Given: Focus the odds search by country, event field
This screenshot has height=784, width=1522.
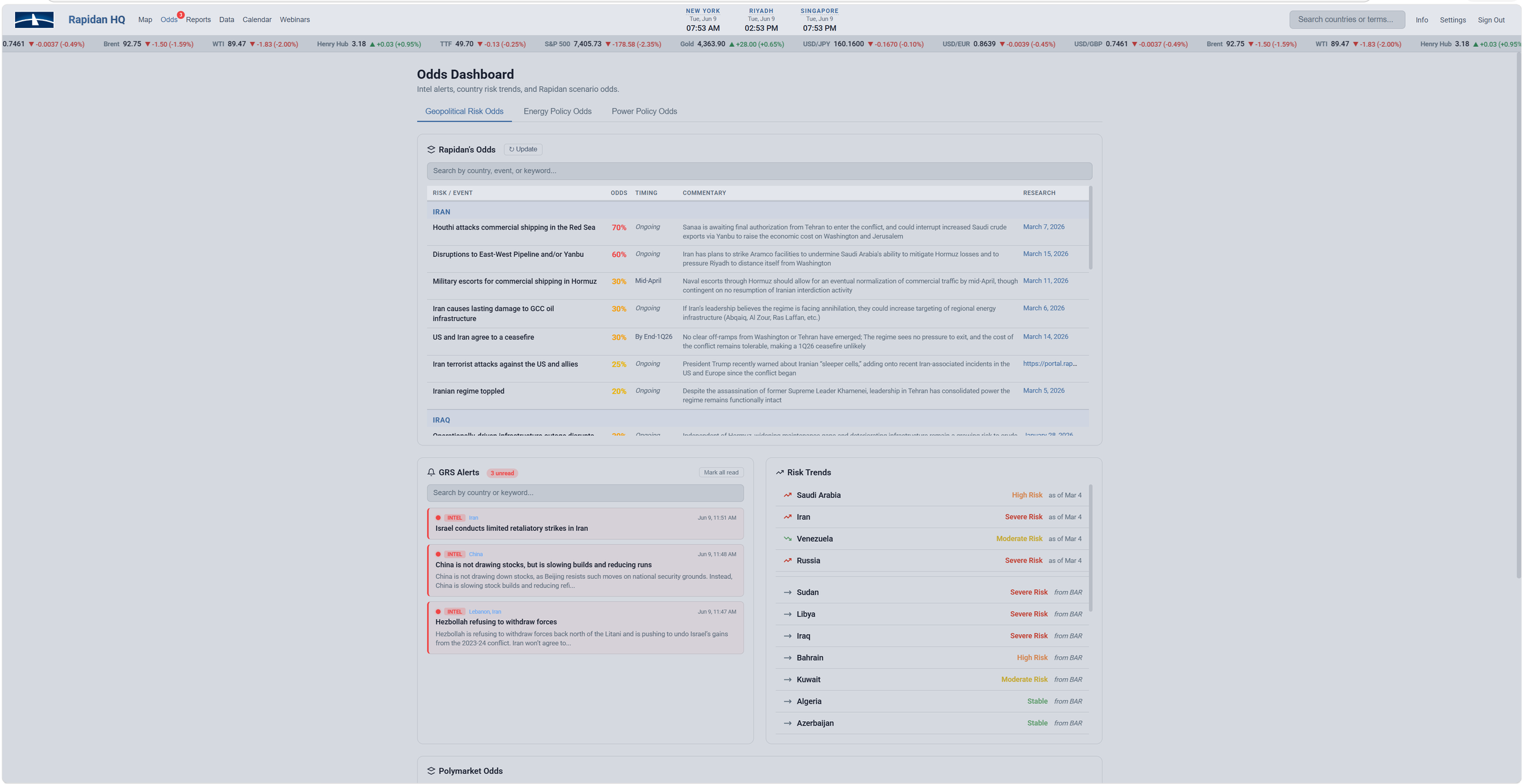Looking at the screenshot, I should (x=759, y=171).
